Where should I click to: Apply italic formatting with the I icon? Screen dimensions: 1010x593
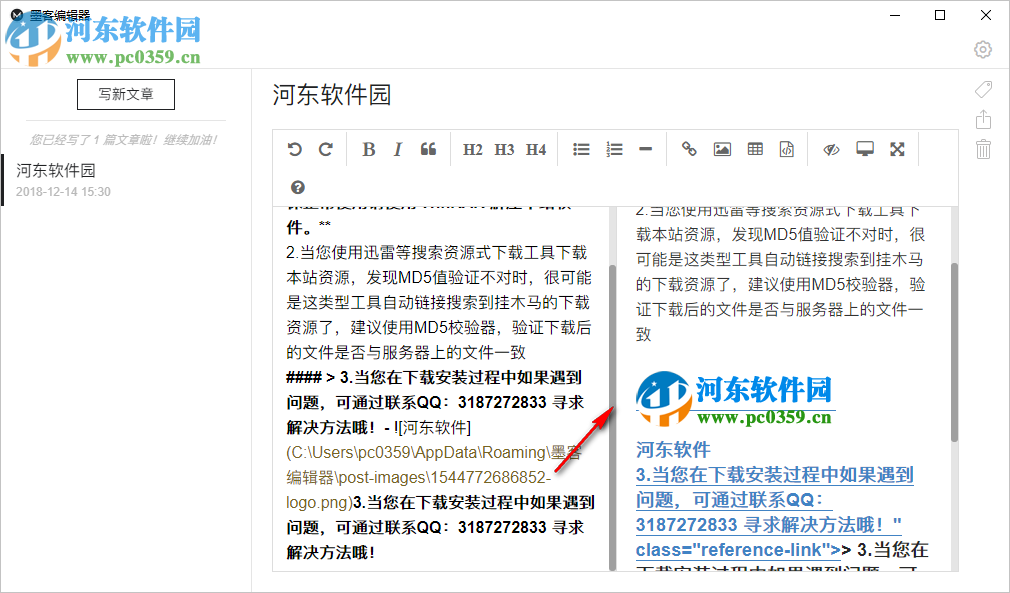(x=397, y=149)
